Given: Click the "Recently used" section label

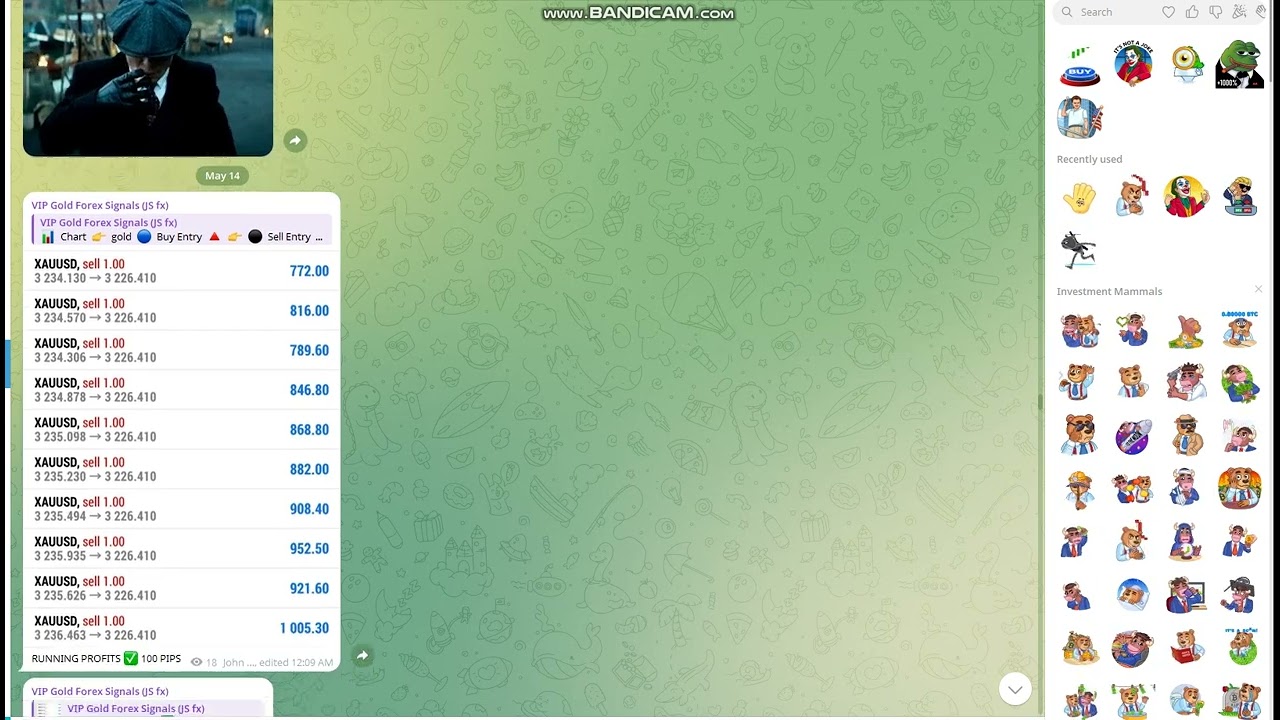Looking at the screenshot, I should click(x=1089, y=159).
